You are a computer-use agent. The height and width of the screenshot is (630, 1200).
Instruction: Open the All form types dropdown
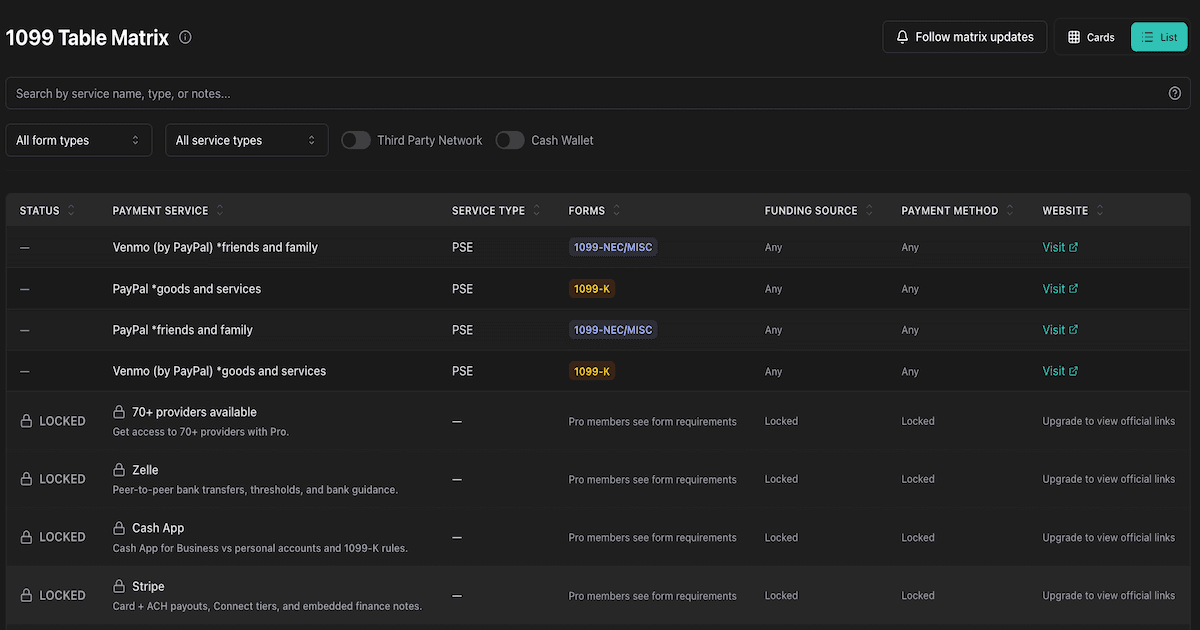click(x=79, y=140)
